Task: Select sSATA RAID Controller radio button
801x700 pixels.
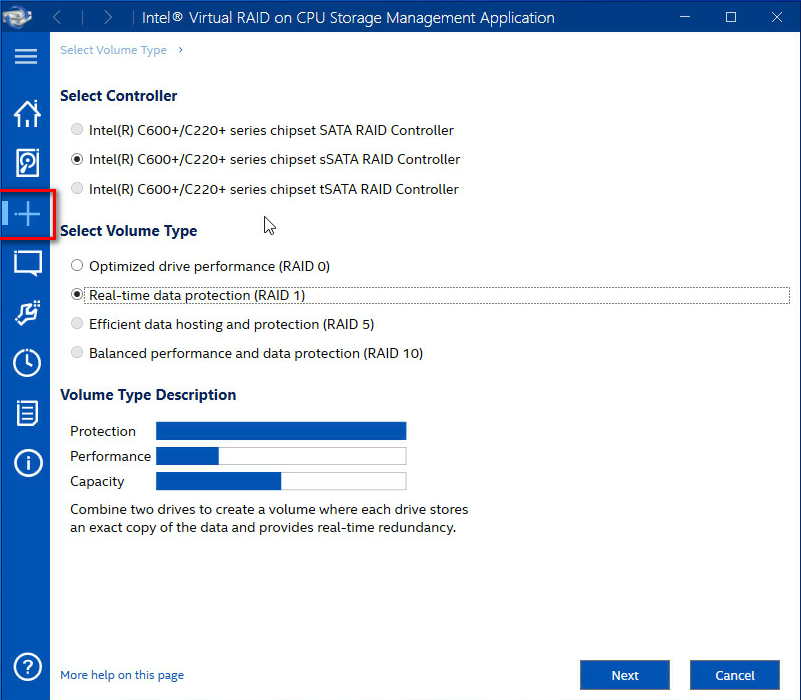Action: (x=77, y=159)
